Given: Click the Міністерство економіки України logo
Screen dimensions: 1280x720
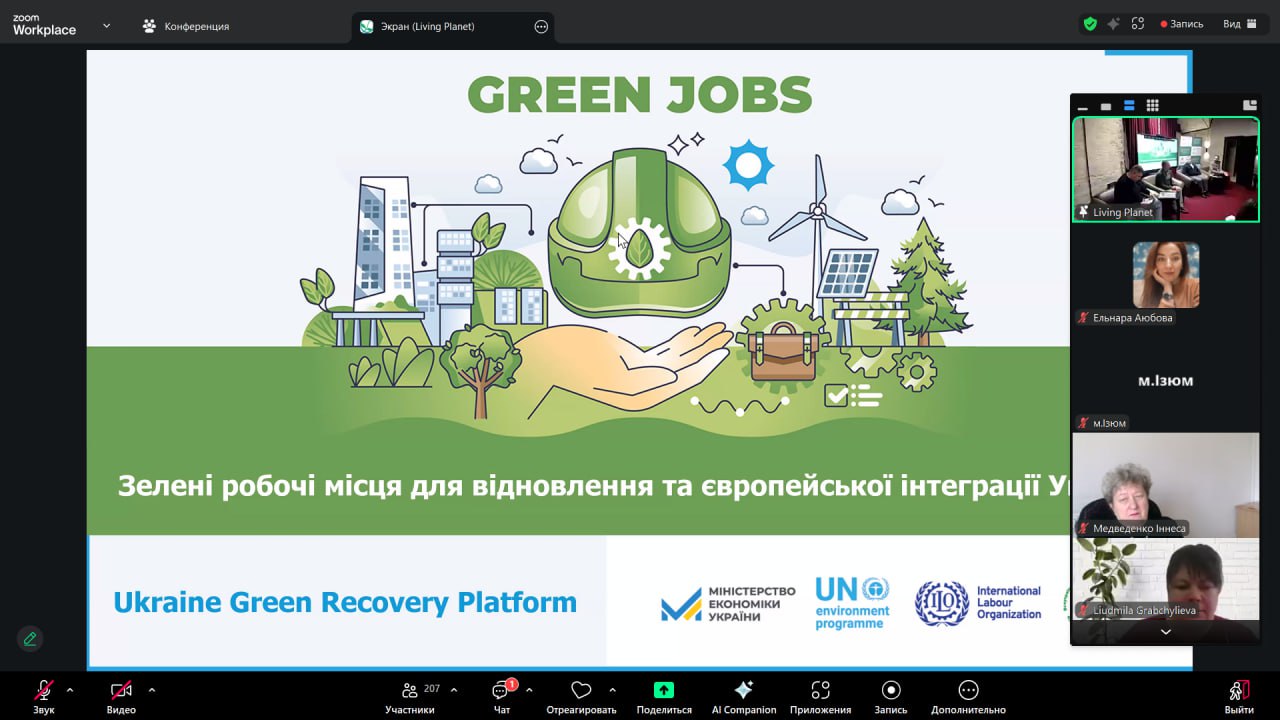Looking at the screenshot, I should click(x=728, y=604).
